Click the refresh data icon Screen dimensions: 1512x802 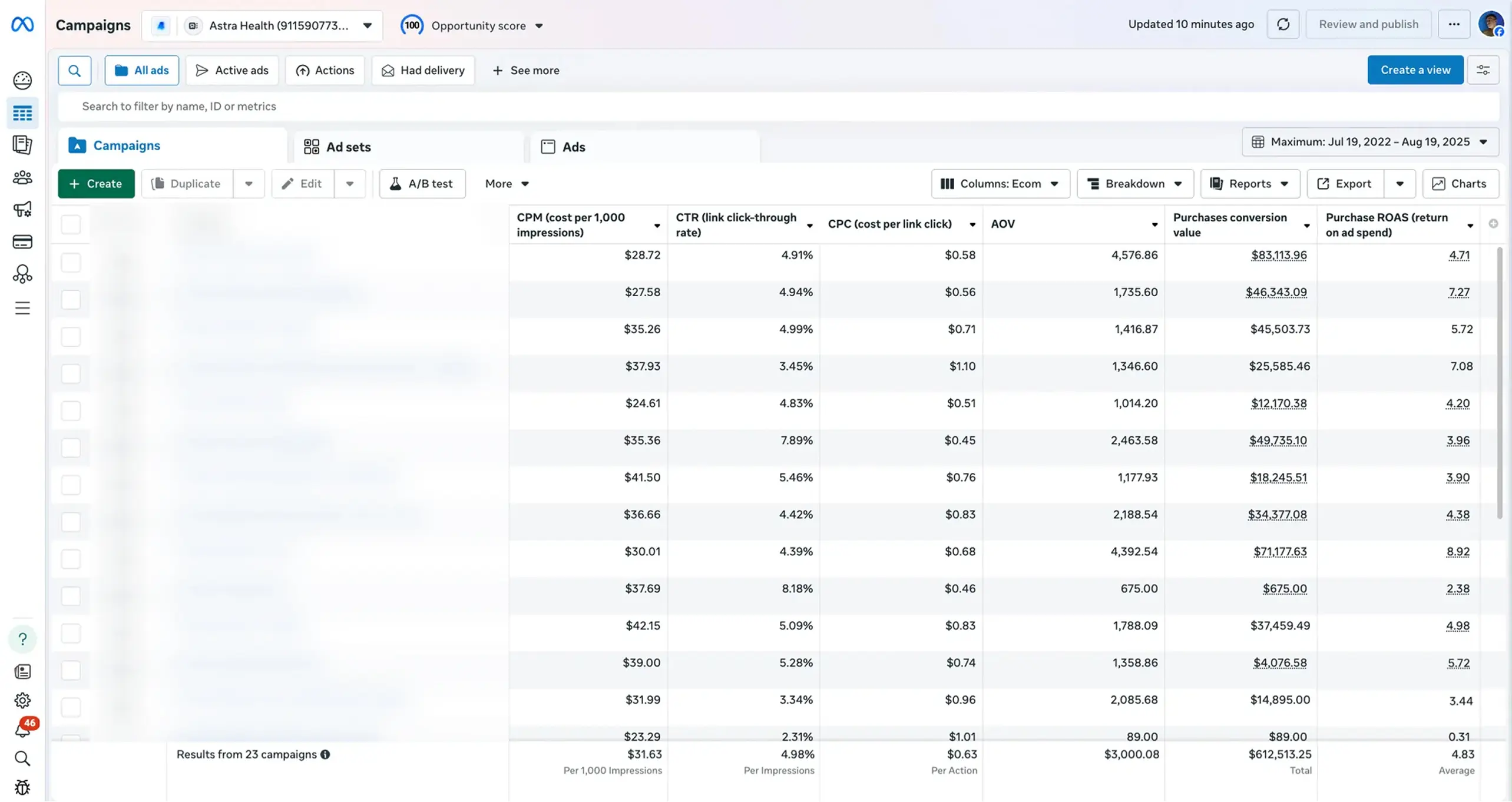click(1283, 25)
